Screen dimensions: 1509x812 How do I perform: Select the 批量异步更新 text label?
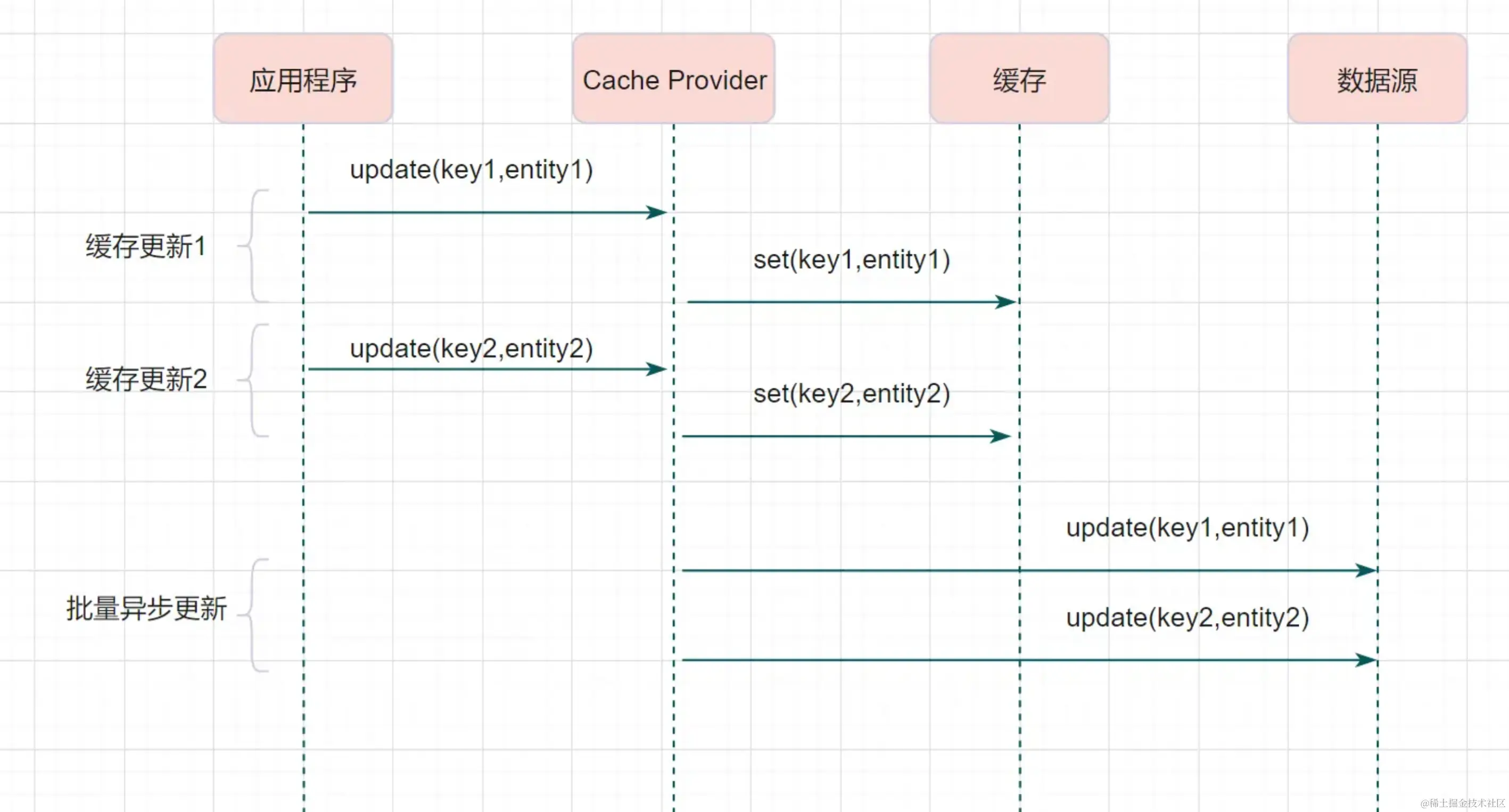(146, 608)
